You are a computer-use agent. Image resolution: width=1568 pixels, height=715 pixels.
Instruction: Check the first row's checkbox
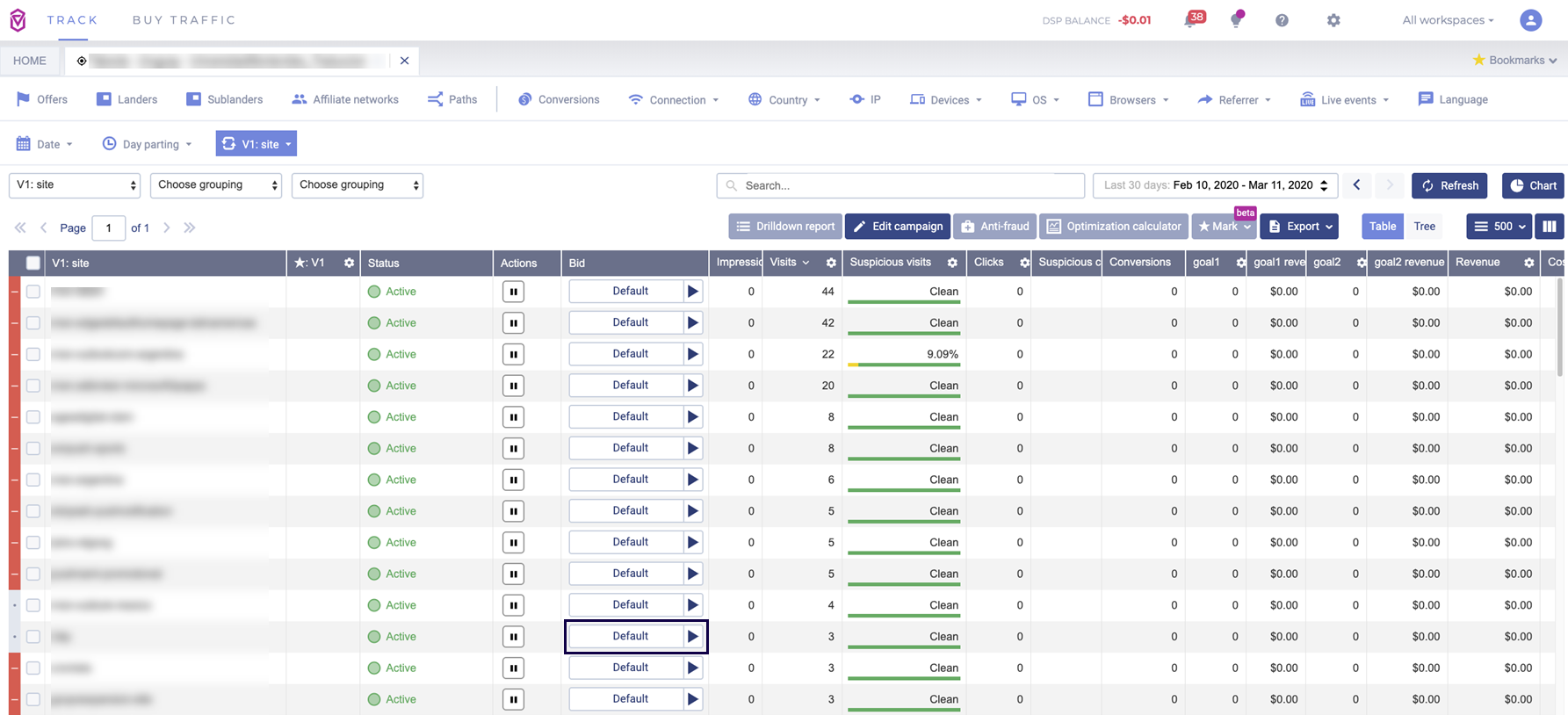pyautogui.click(x=33, y=292)
